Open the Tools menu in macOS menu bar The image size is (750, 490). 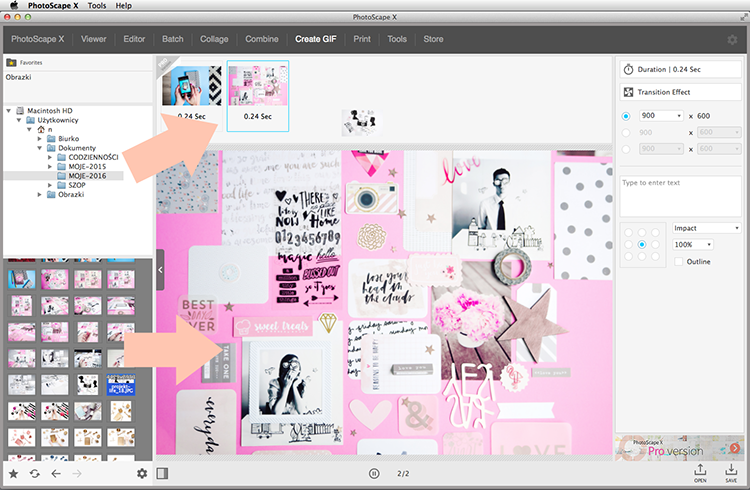point(97,6)
